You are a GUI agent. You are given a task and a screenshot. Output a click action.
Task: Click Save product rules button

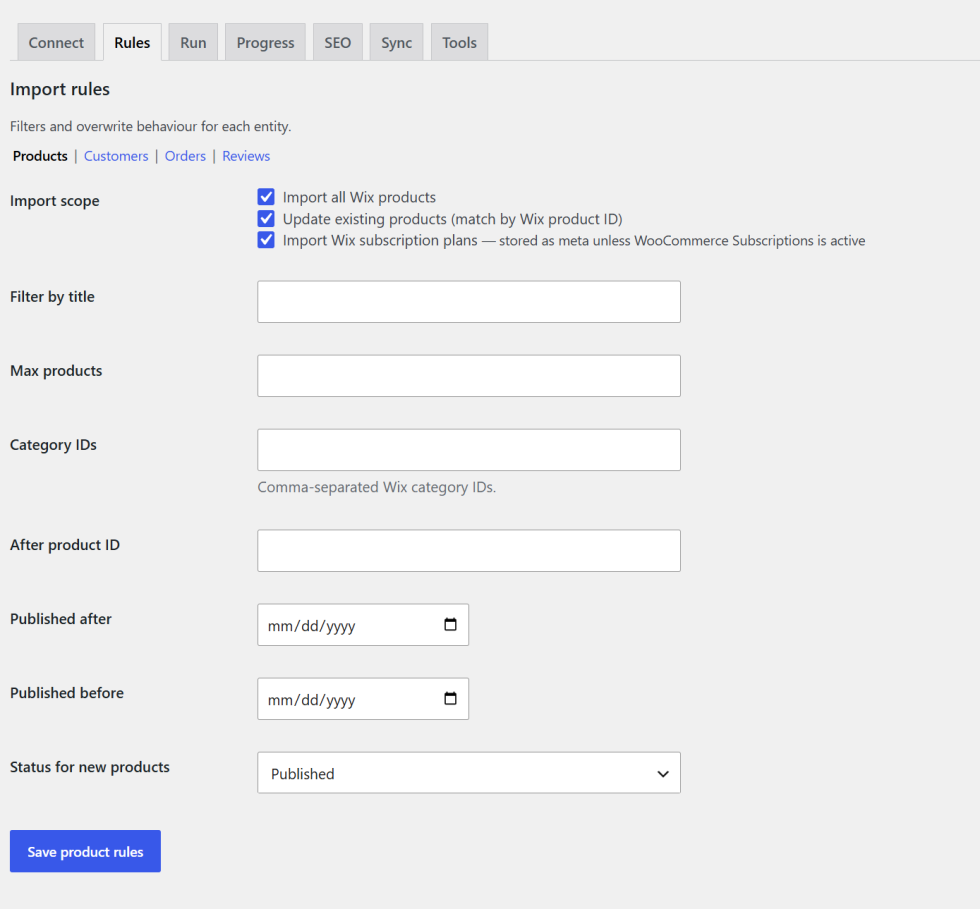coord(86,851)
